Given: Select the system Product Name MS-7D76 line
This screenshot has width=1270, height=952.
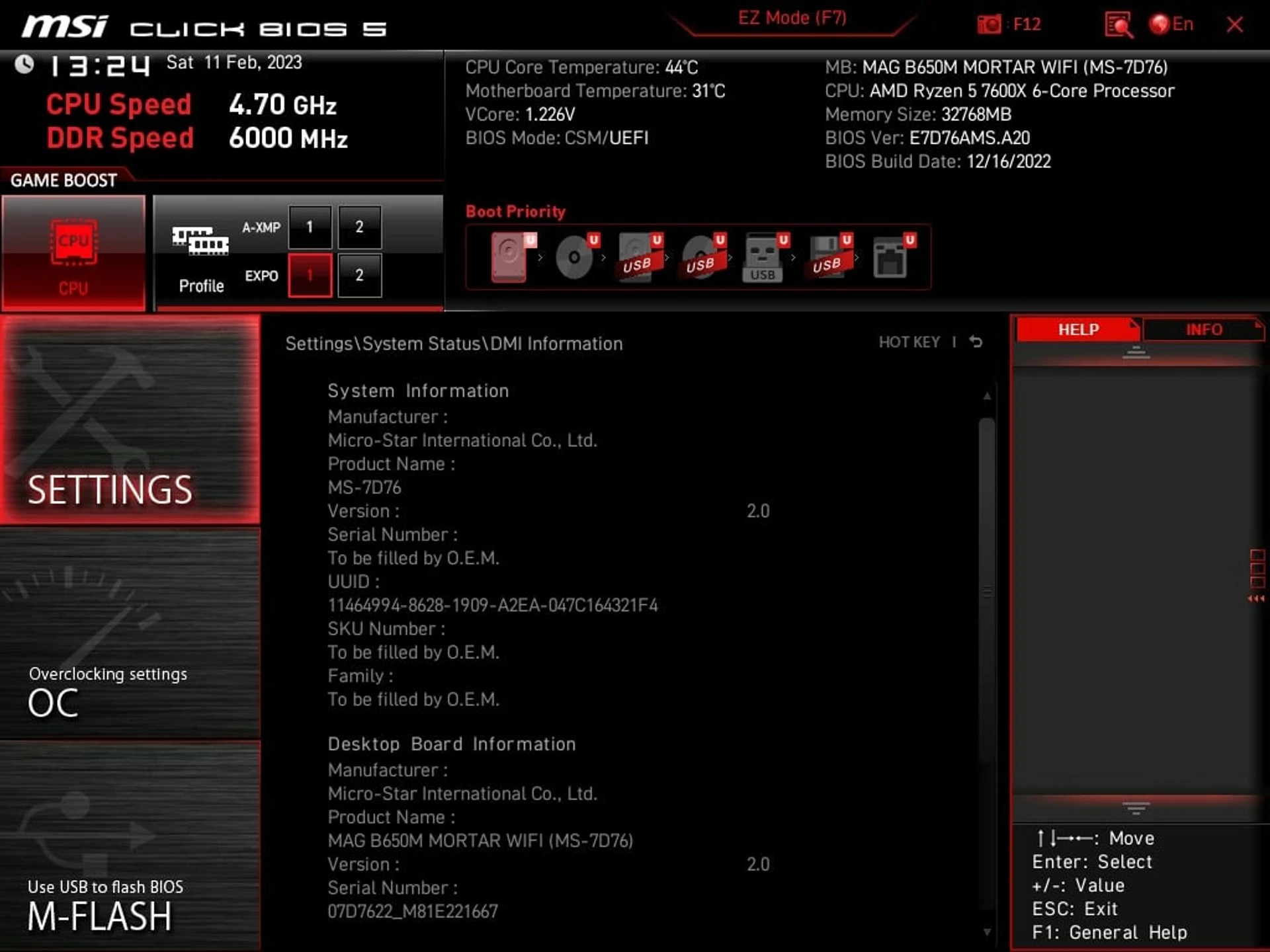Looking at the screenshot, I should (x=364, y=487).
